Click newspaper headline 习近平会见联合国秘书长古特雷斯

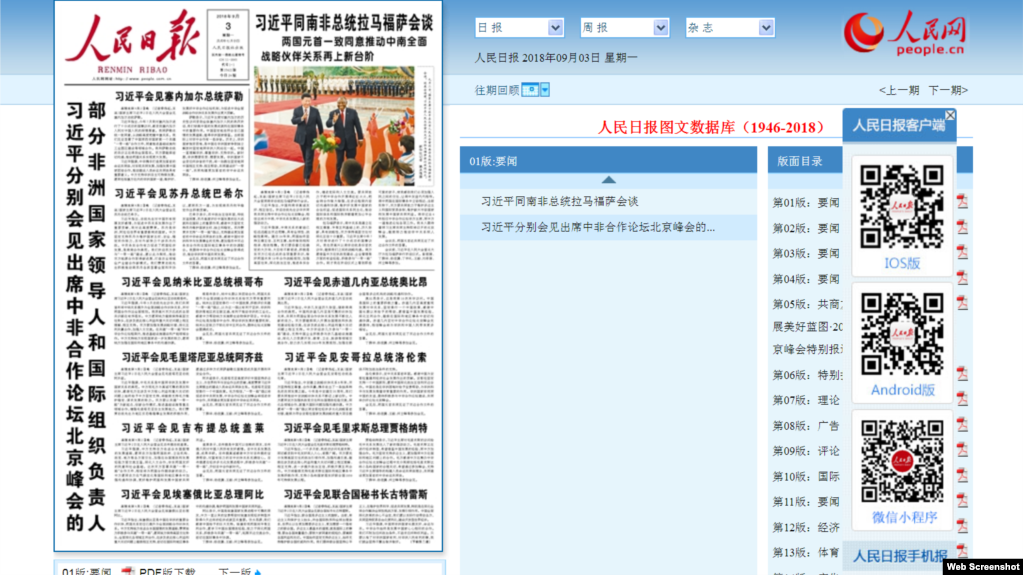(x=356, y=495)
